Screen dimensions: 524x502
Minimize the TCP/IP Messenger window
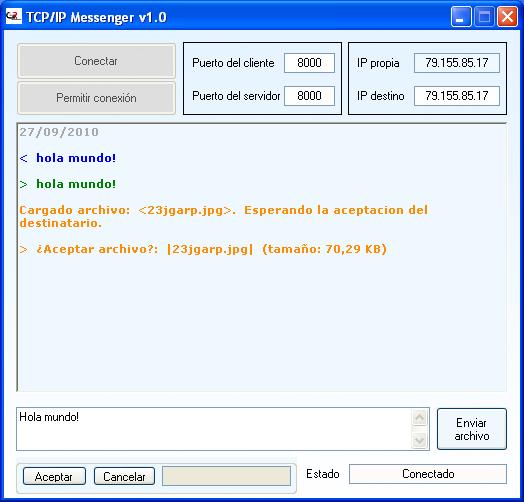coord(461,16)
